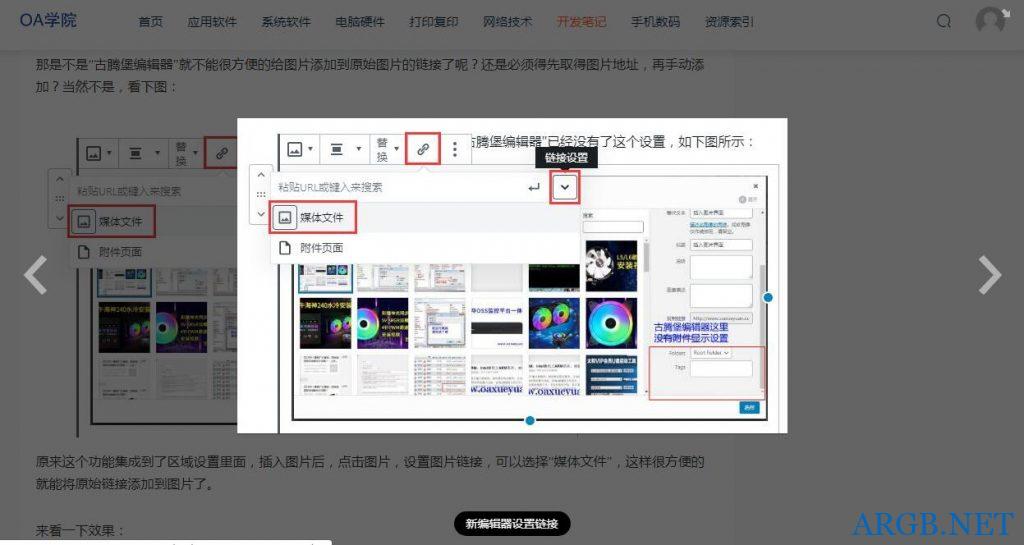The height and width of the screenshot is (545, 1024).
Task: Open the 资源索引 menu item
Action: 729,22
